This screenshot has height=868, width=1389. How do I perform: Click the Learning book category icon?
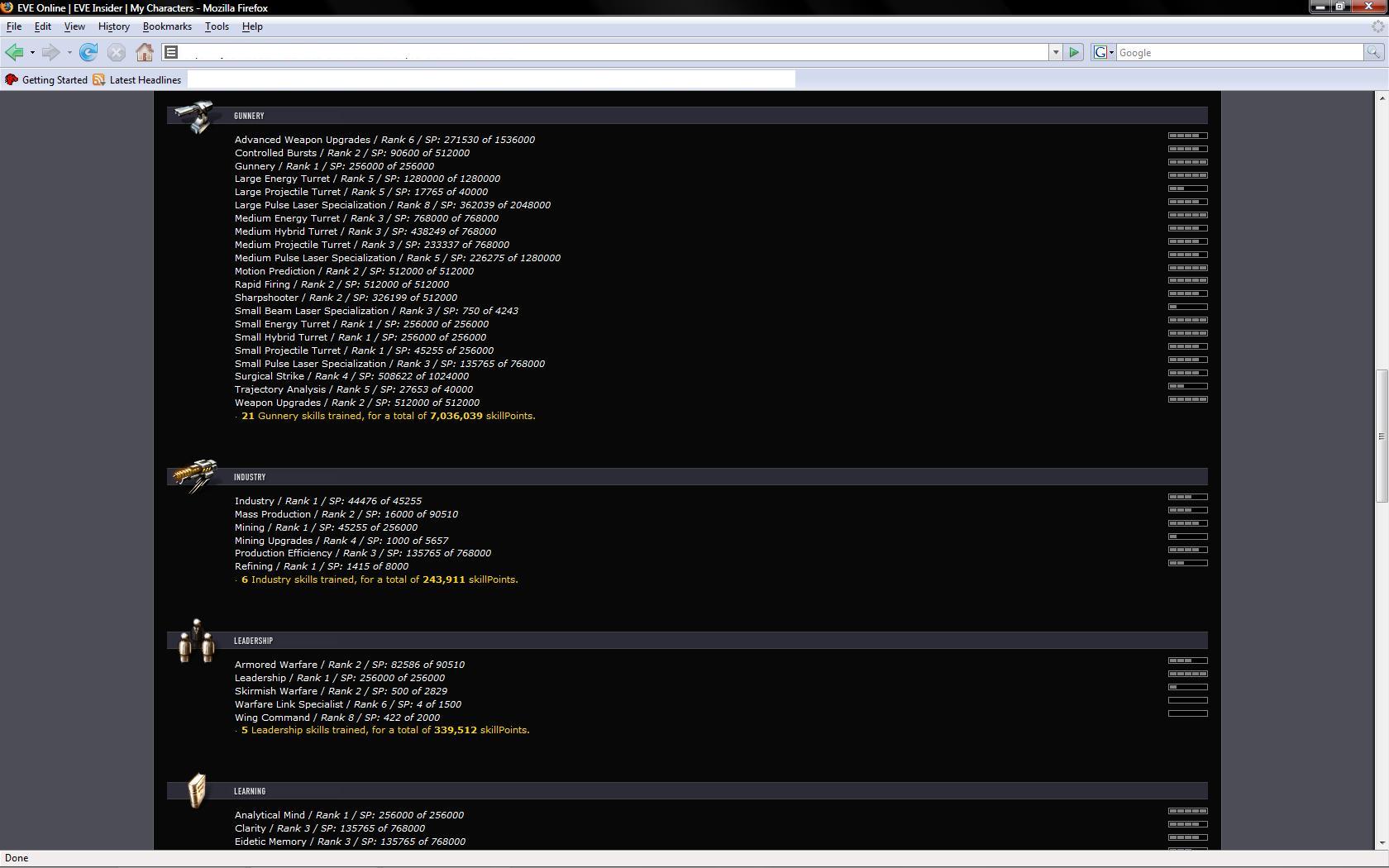click(197, 790)
